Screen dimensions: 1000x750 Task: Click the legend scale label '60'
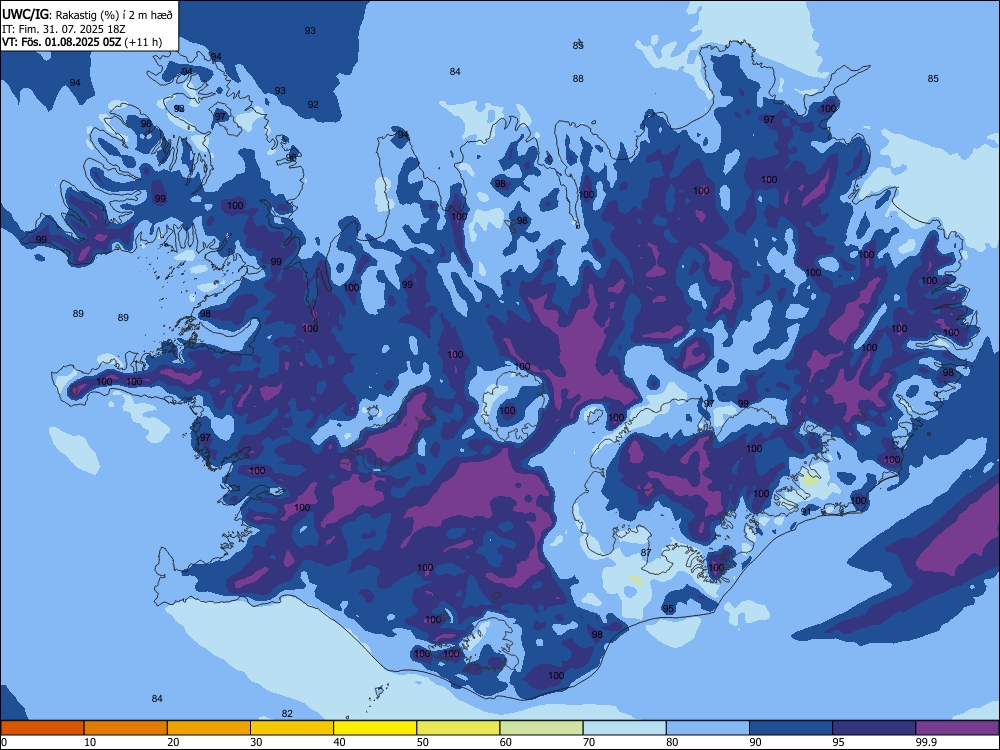pos(506,742)
